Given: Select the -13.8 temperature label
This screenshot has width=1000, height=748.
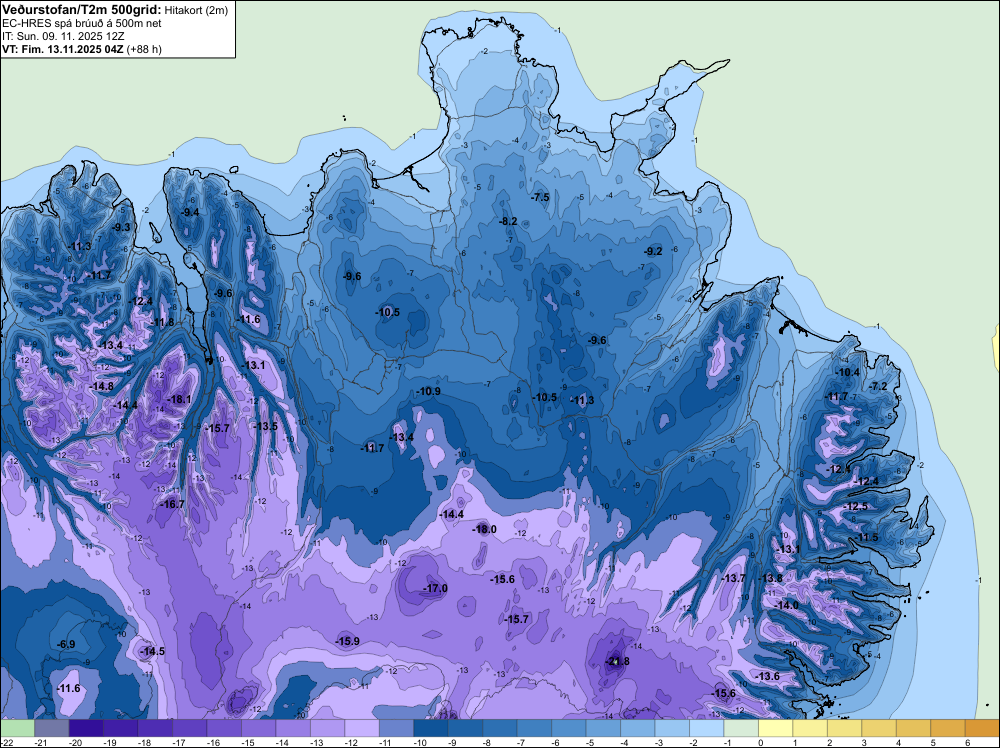Looking at the screenshot, I should (770, 578).
